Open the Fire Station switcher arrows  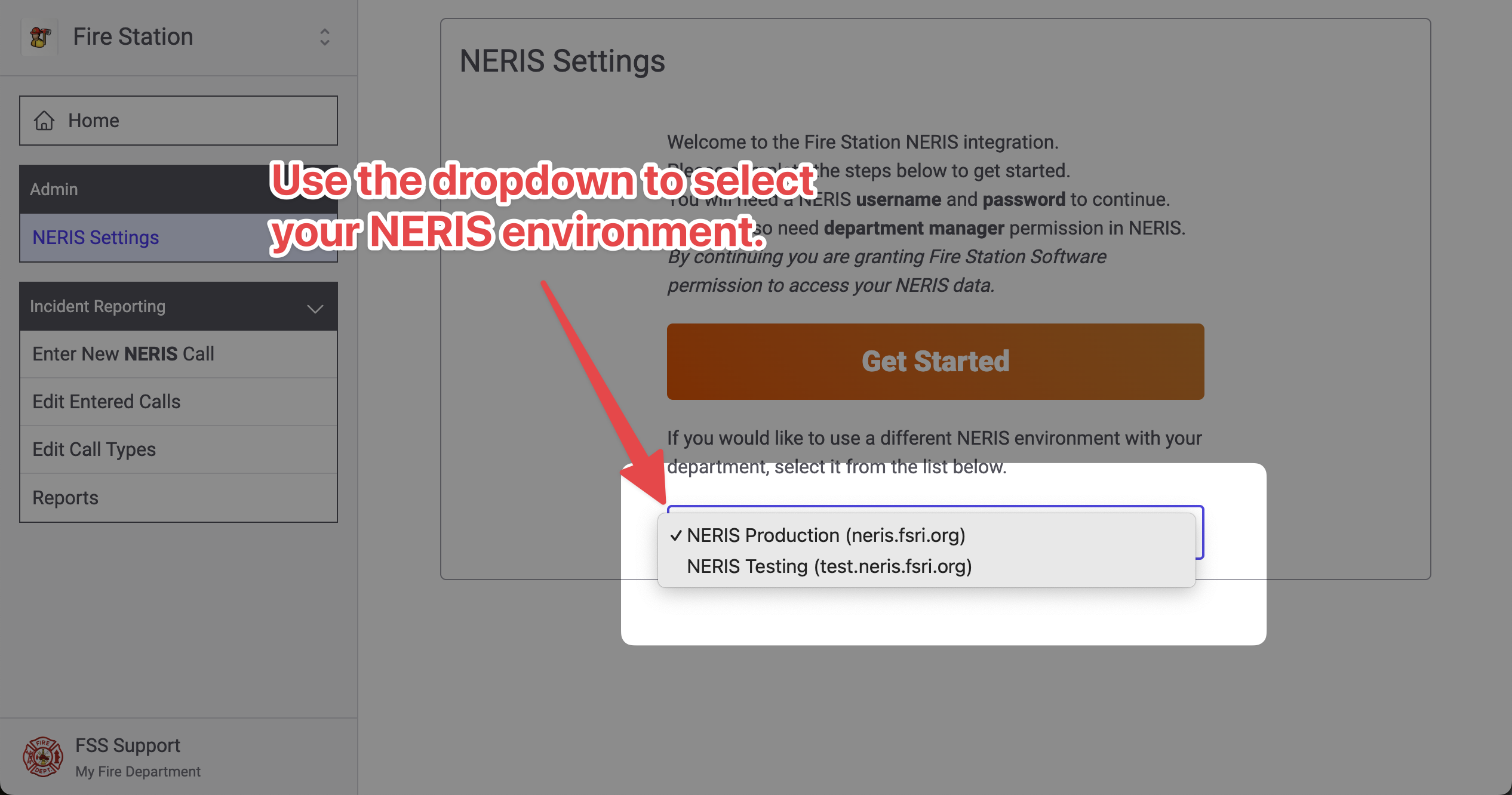(324, 37)
